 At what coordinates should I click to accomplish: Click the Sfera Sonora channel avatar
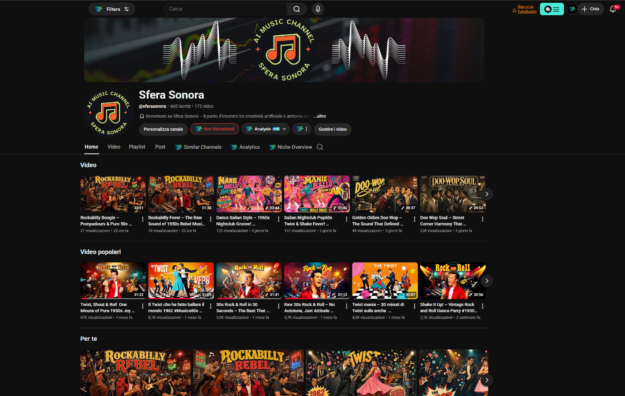point(108,112)
